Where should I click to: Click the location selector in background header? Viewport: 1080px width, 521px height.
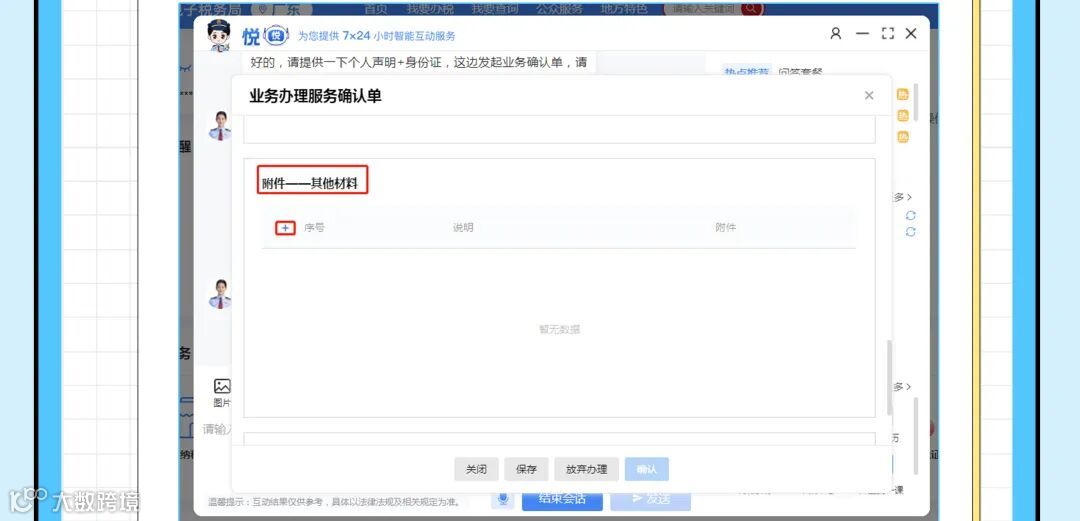(x=282, y=10)
